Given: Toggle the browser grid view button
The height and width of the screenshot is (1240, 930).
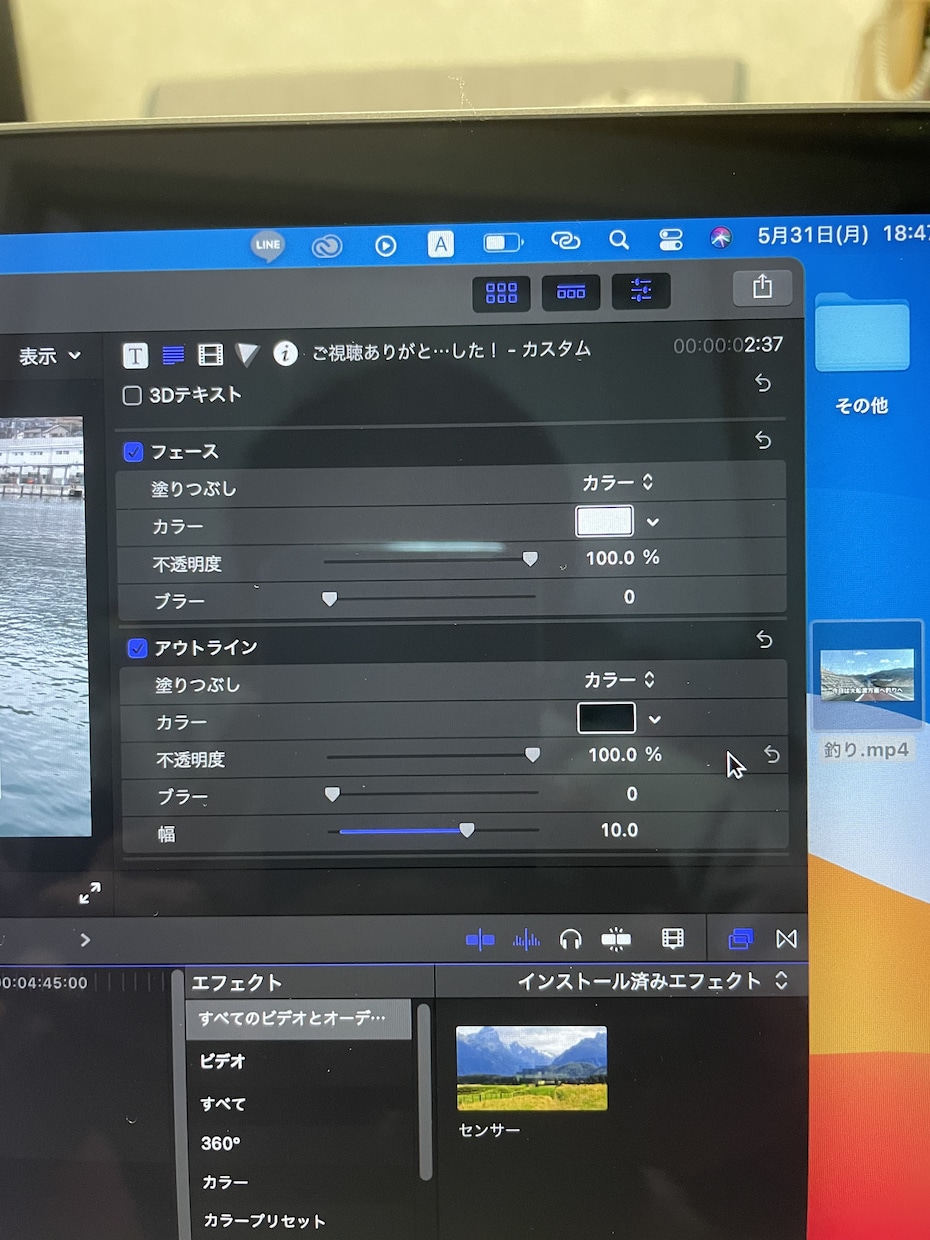Looking at the screenshot, I should 501,292.
